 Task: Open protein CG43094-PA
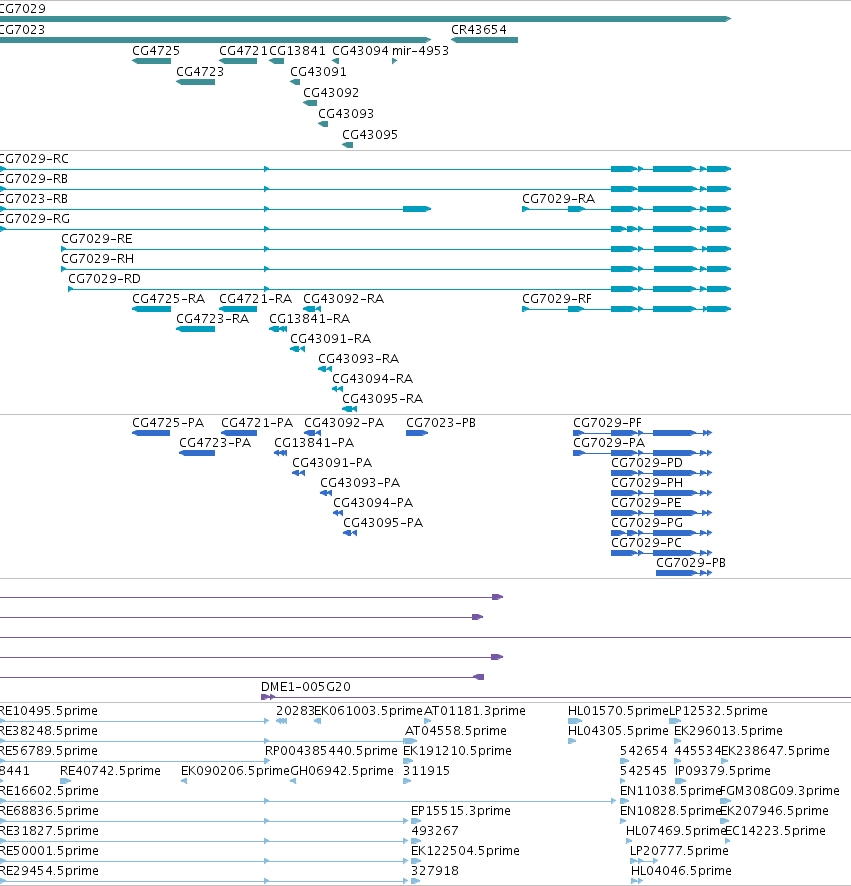click(x=338, y=513)
